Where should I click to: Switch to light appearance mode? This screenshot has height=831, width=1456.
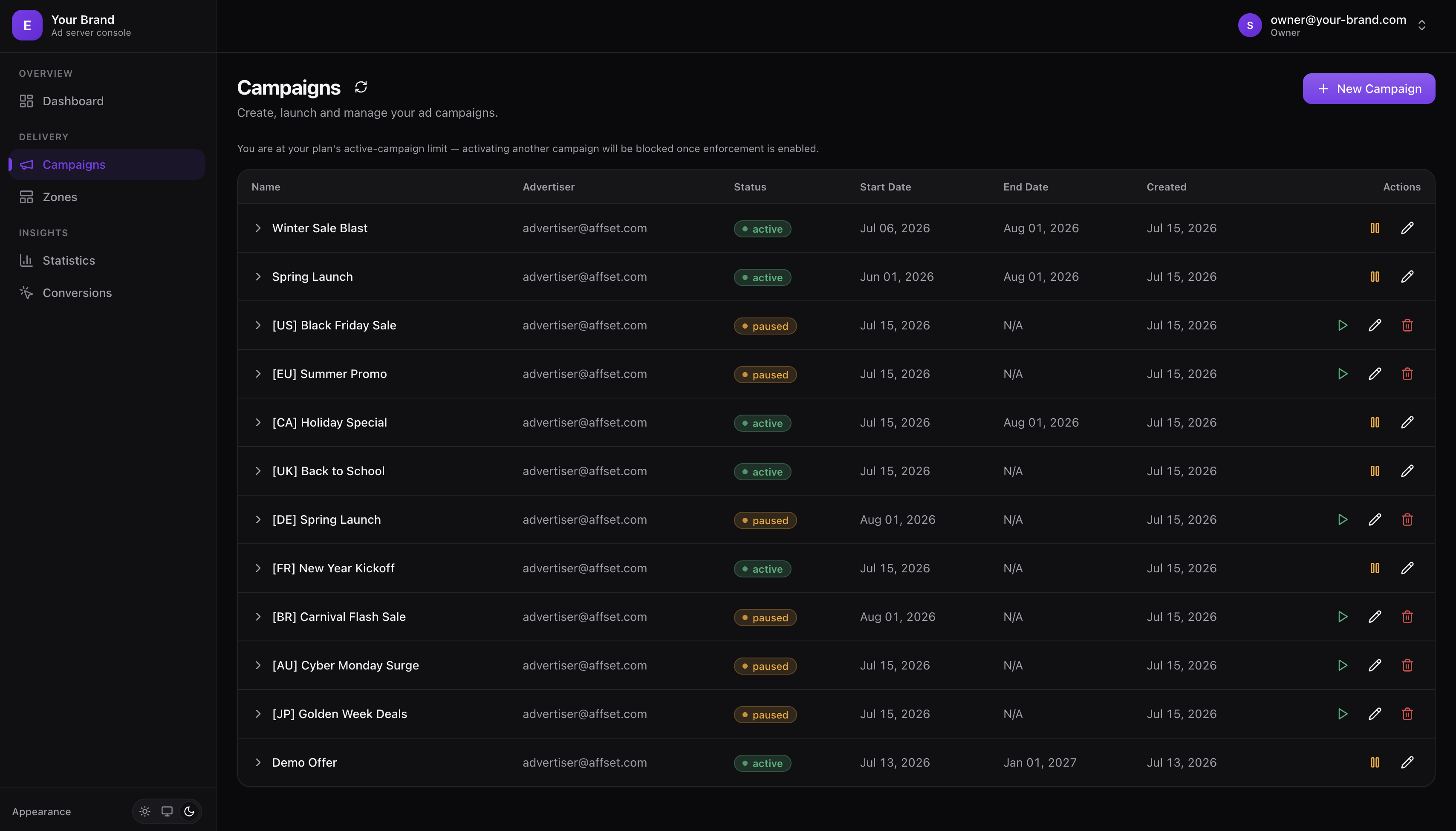[x=145, y=811]
